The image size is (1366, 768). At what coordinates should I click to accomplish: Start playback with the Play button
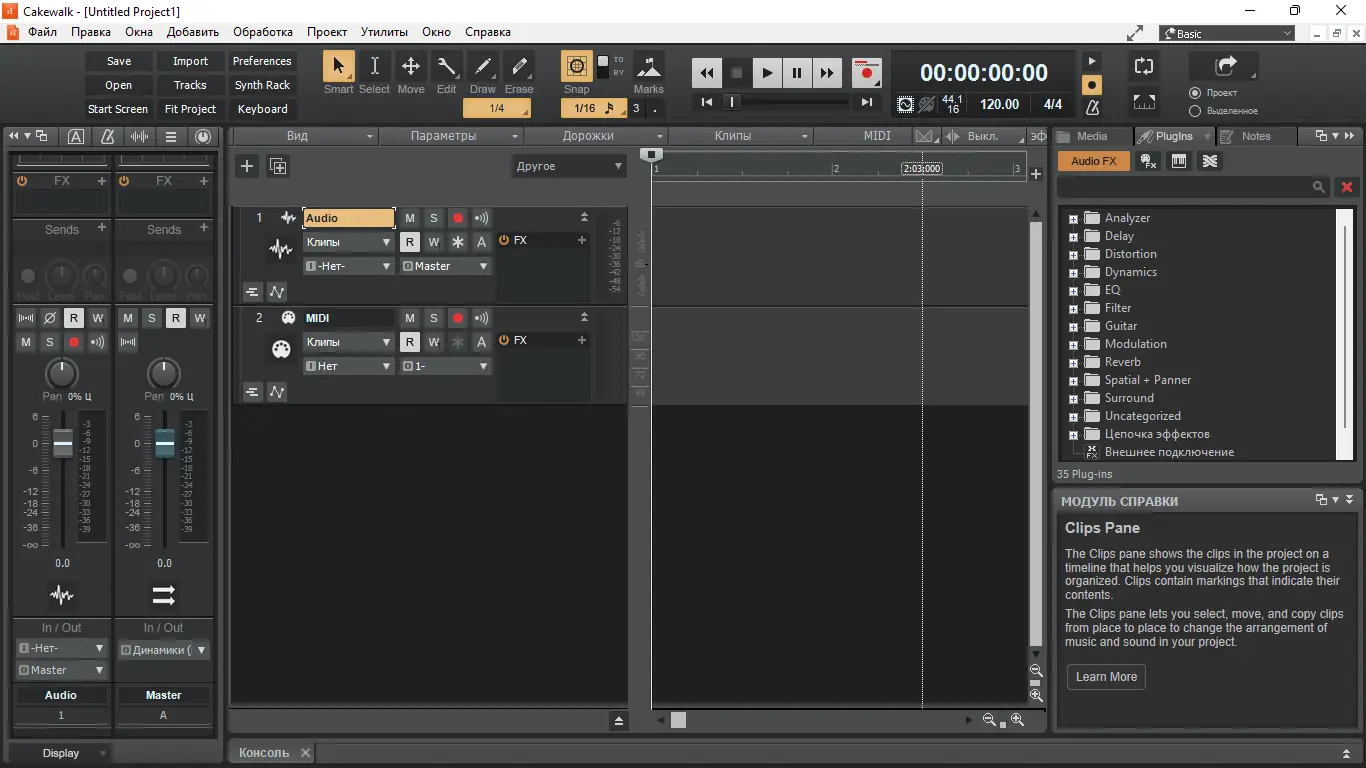click(767, 73)
